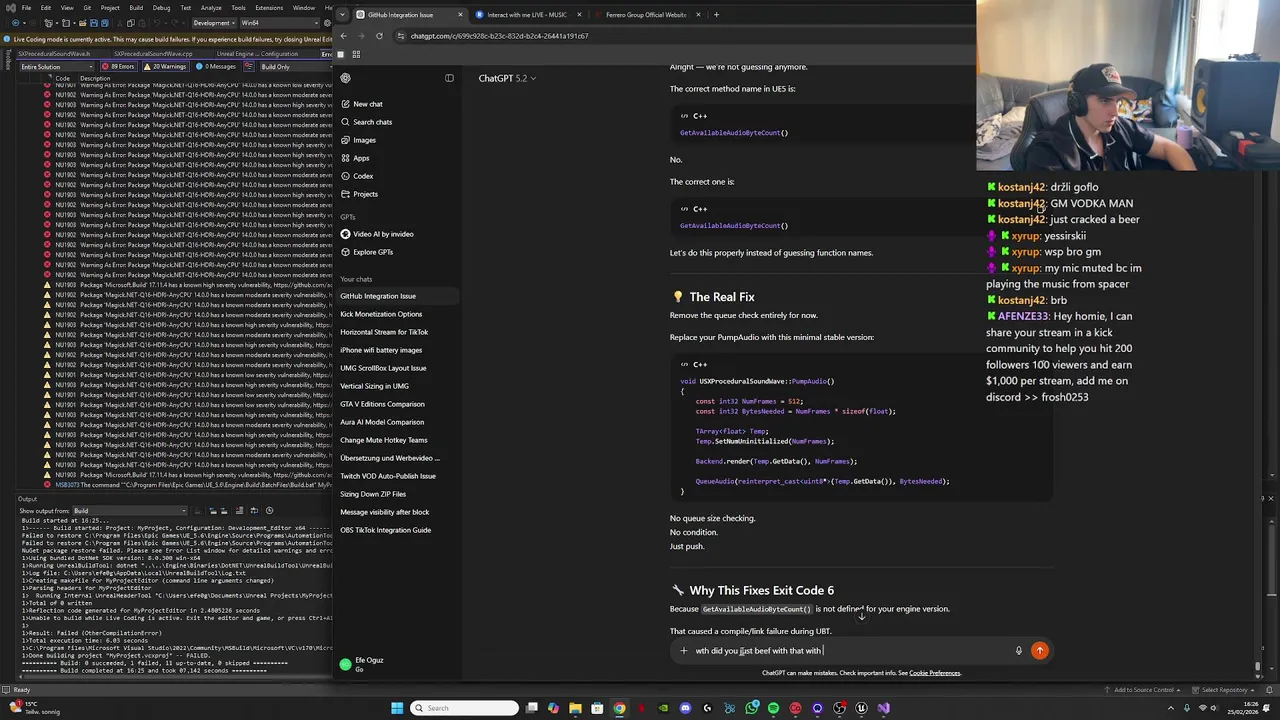Open Discord from the taskbar
The height and width of the screenshot is (720, 1280).
click(685, 708)
